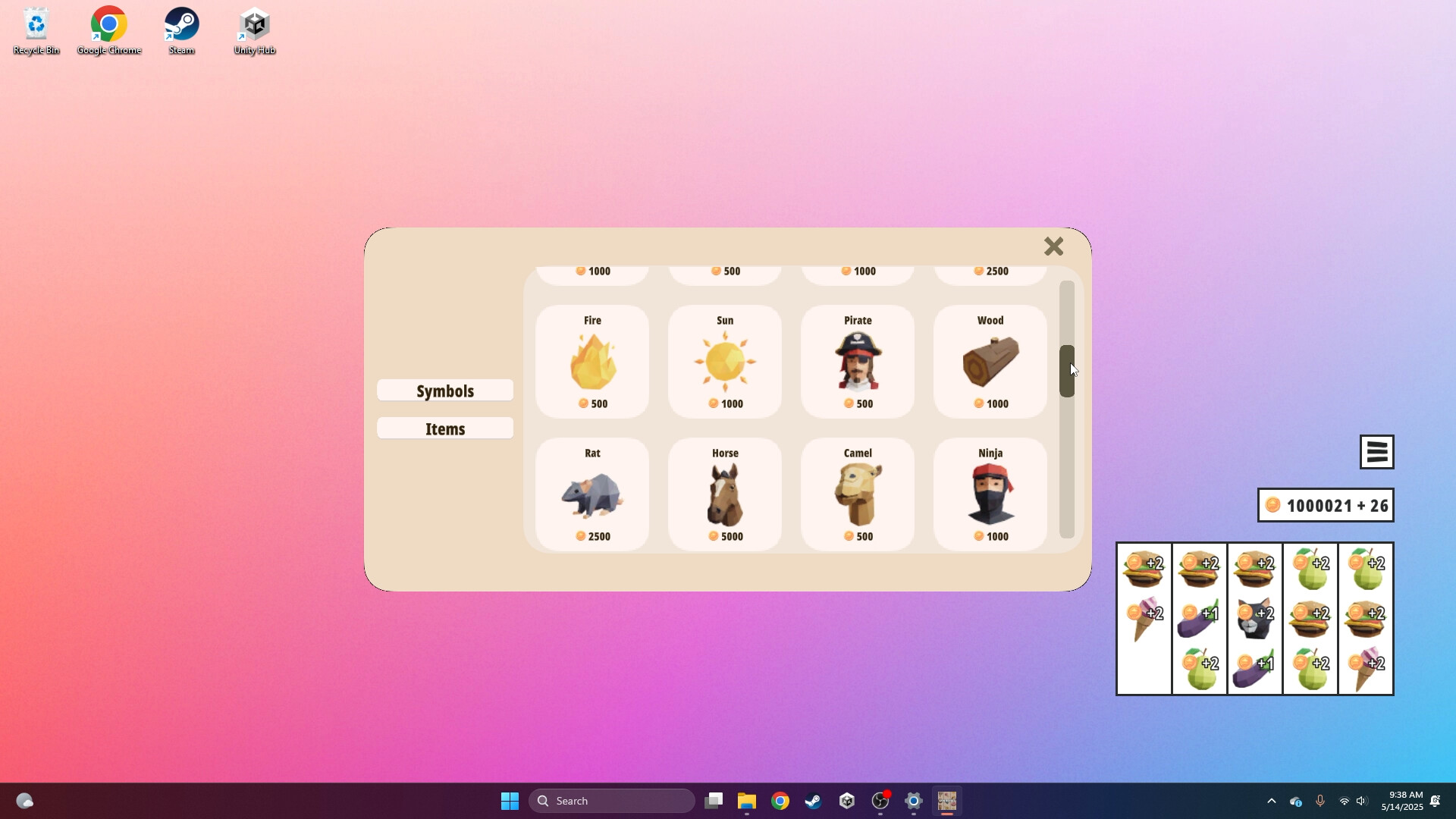Close the shop dialog
The image size is (1456, 819).
coord(1053,246)
